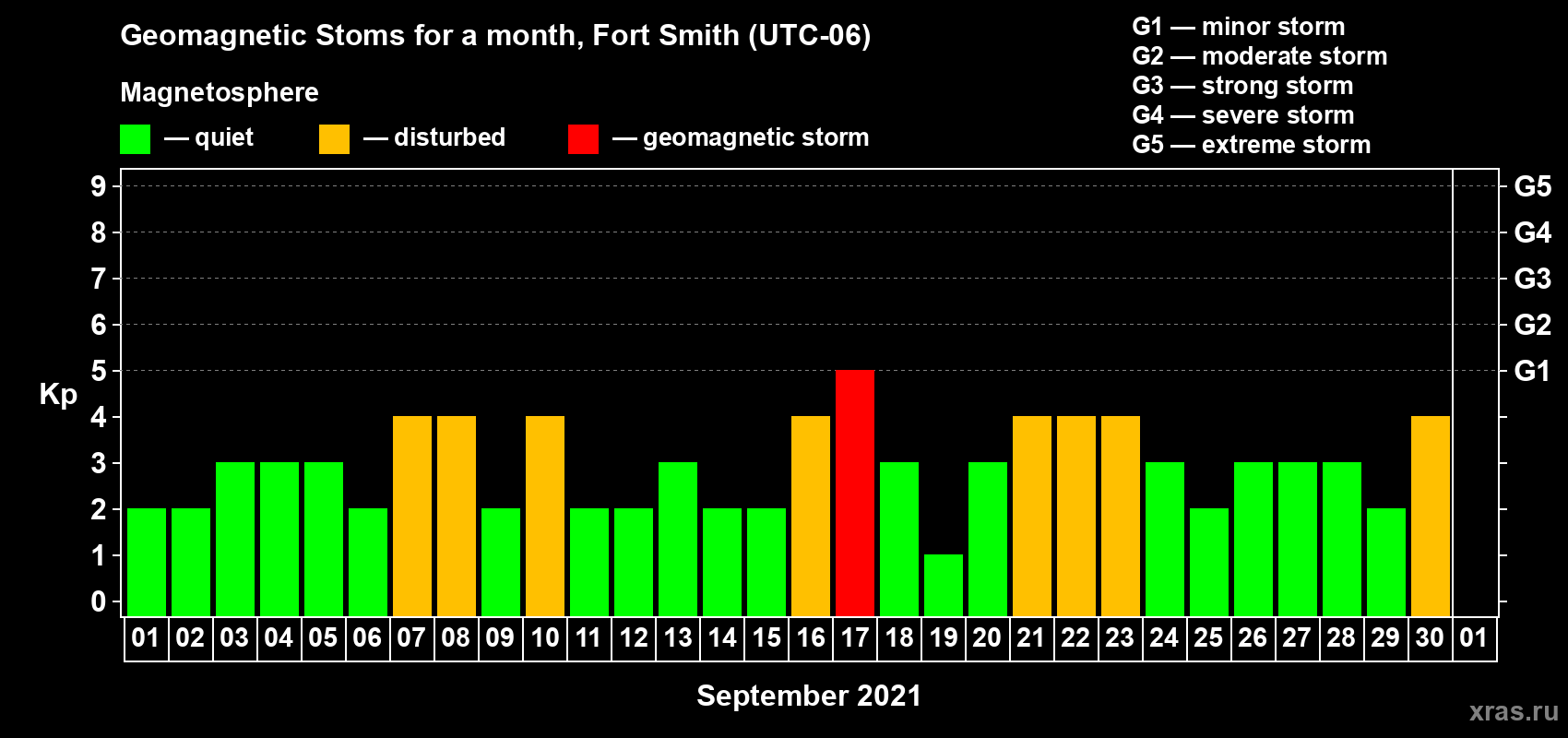Click the 'Magnetosphere' heading
The image size is (1568, 738).
pos(220,93)
